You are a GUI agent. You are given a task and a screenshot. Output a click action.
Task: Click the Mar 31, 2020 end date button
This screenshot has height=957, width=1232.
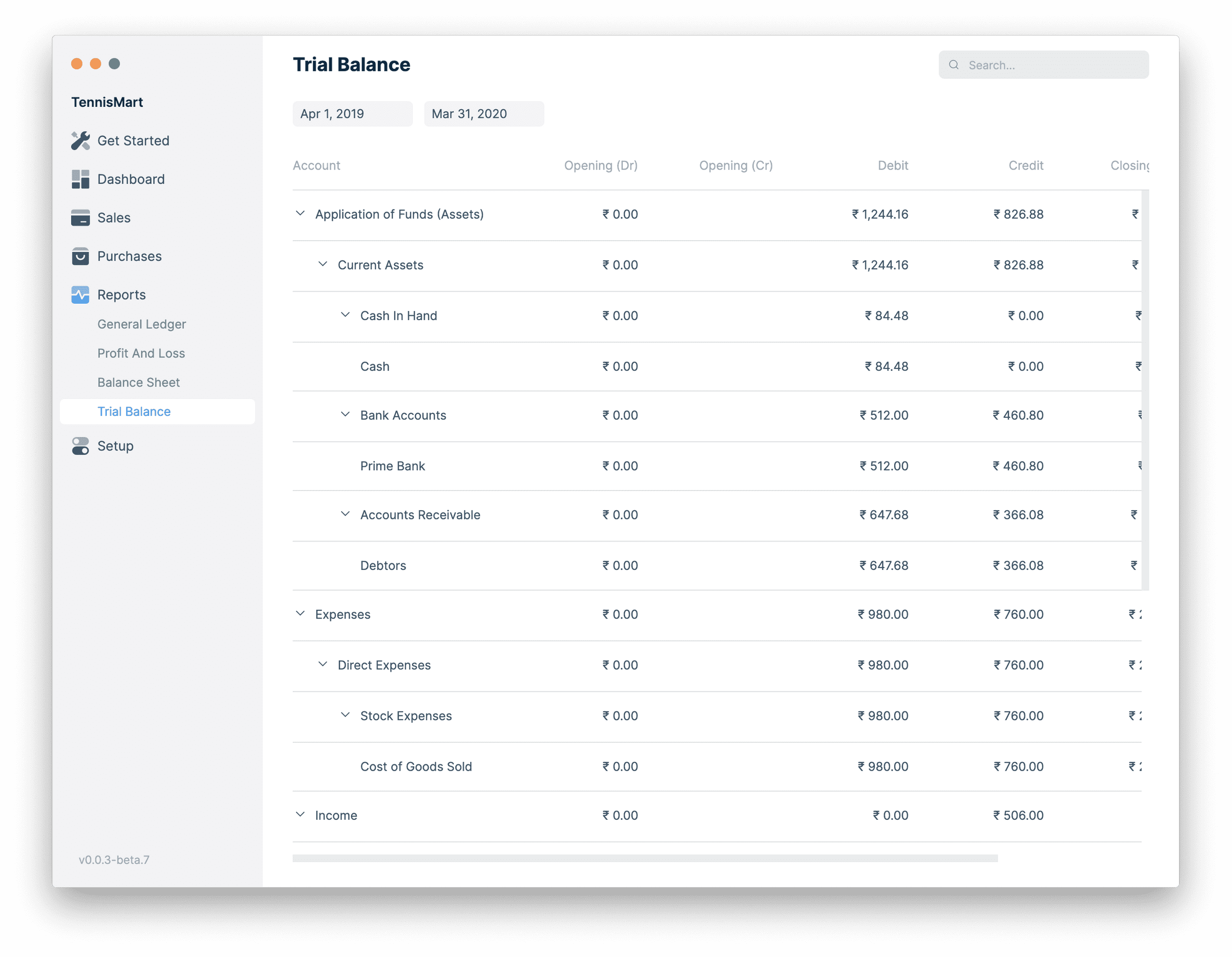click(469, 112)
